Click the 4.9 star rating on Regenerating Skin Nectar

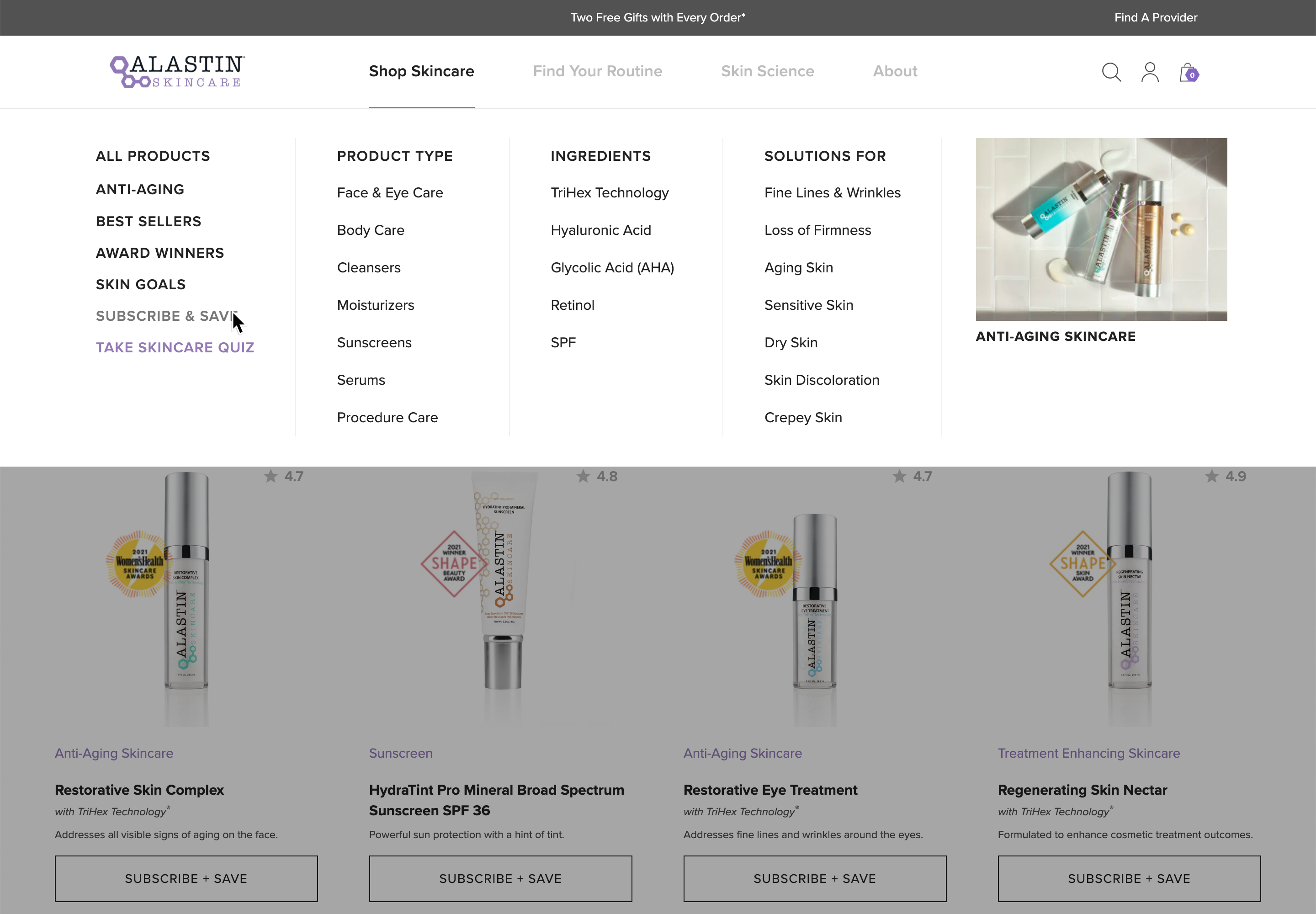click(x=1226, y=477)
